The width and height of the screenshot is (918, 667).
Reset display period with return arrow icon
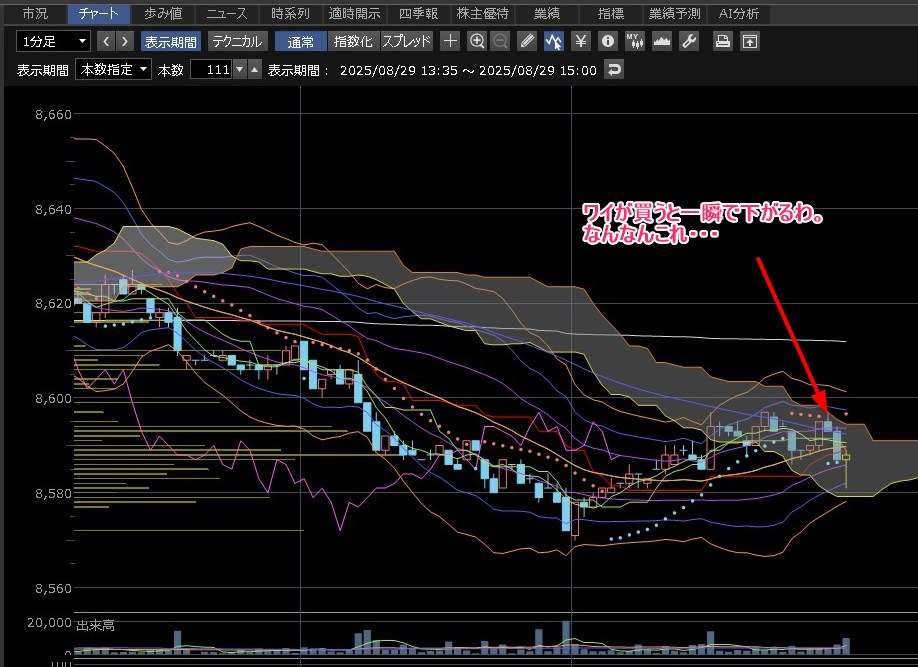[x=614, y=70]
